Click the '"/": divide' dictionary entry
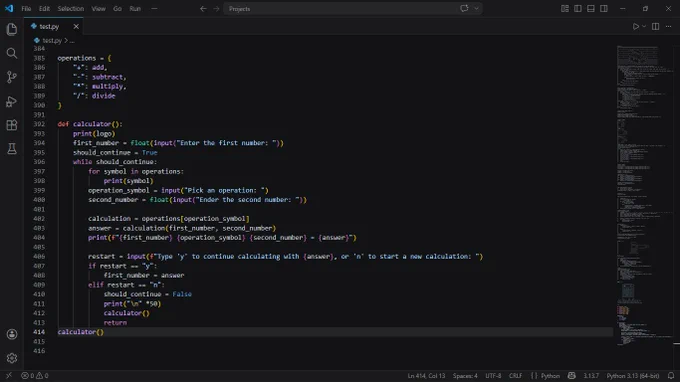The width and height of the screenshot is (680, 382). [x=94, y=96]
